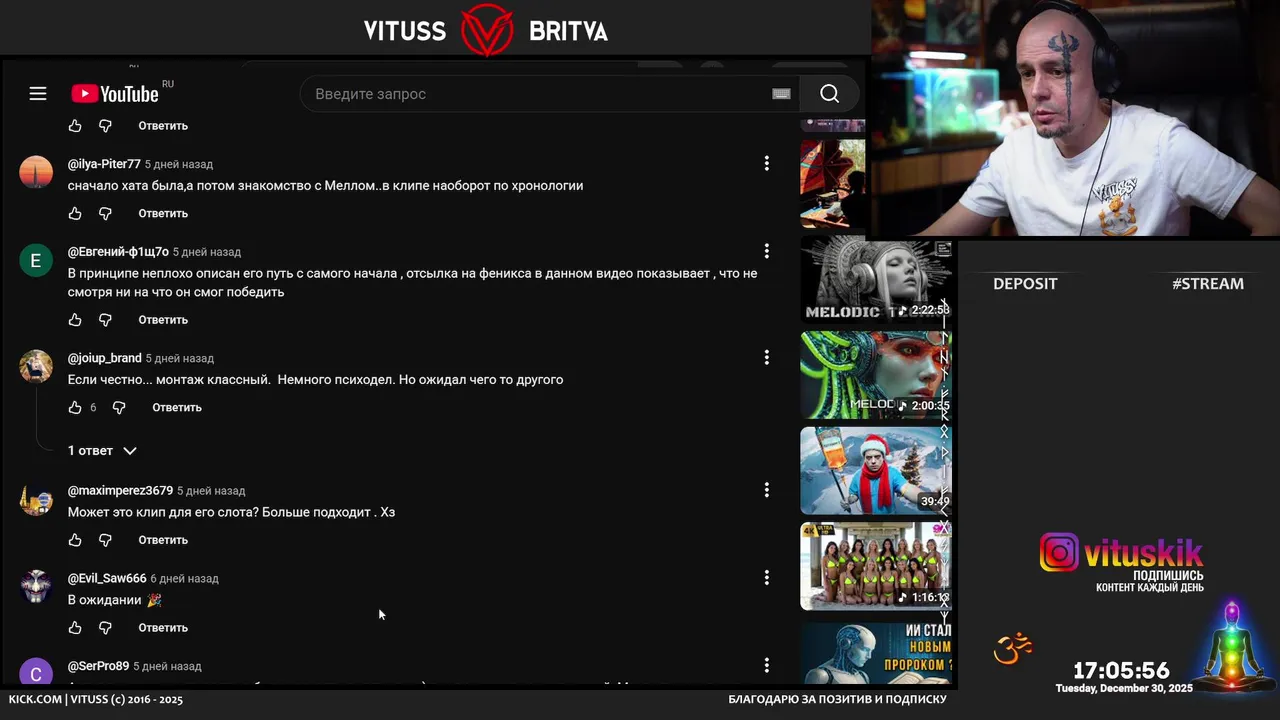Open @Евгений-ф1щ7о channel link

coord(118,252)
